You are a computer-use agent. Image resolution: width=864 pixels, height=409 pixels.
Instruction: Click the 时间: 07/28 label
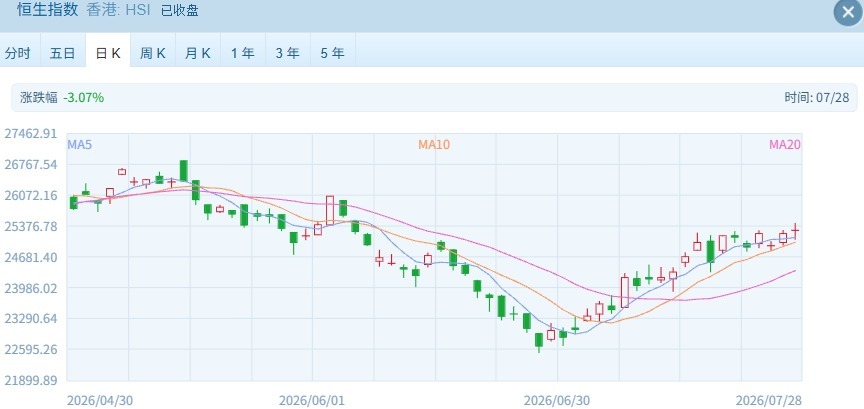817,98
